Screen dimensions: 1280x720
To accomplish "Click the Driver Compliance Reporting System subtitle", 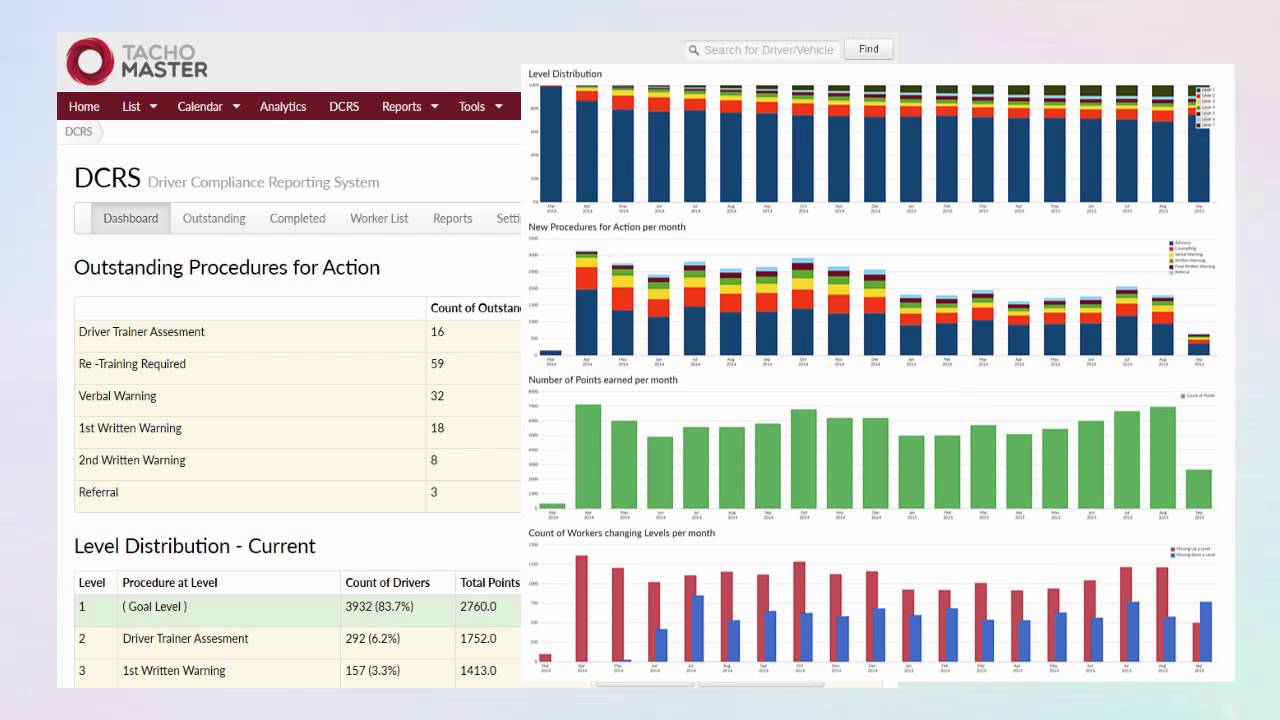I will [264, 183].
